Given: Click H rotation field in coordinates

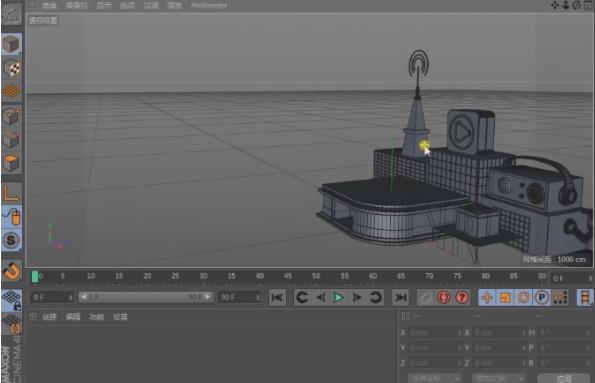Looking at the screenshot, I should [564, 333].
